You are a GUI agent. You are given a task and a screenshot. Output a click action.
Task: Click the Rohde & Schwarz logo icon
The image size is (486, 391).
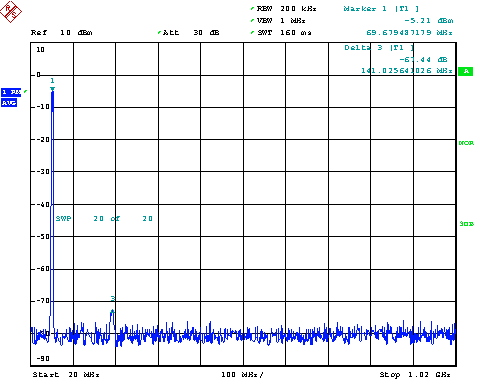click(11, 11)
